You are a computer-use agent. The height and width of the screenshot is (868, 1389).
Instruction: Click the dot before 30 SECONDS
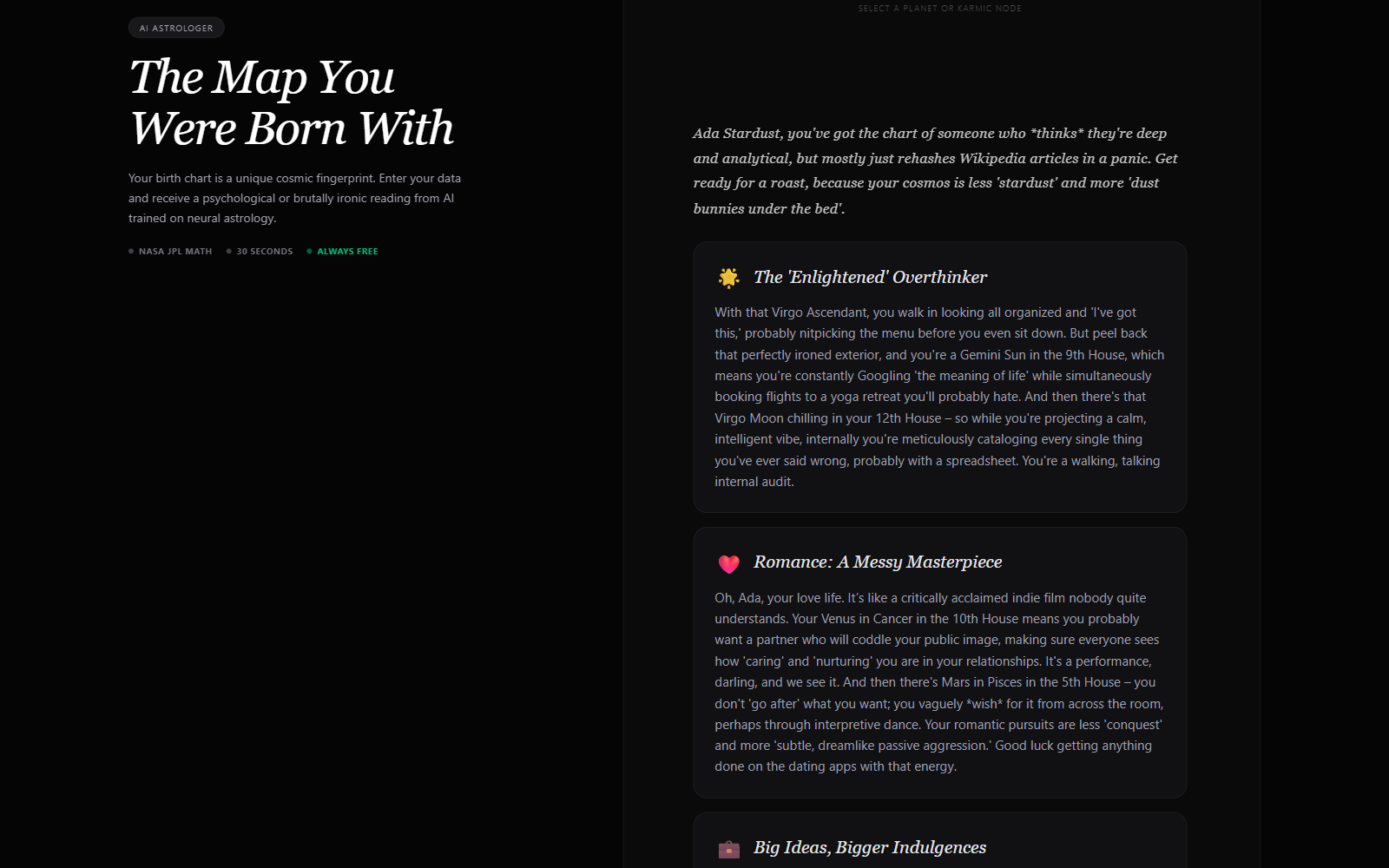228,252
